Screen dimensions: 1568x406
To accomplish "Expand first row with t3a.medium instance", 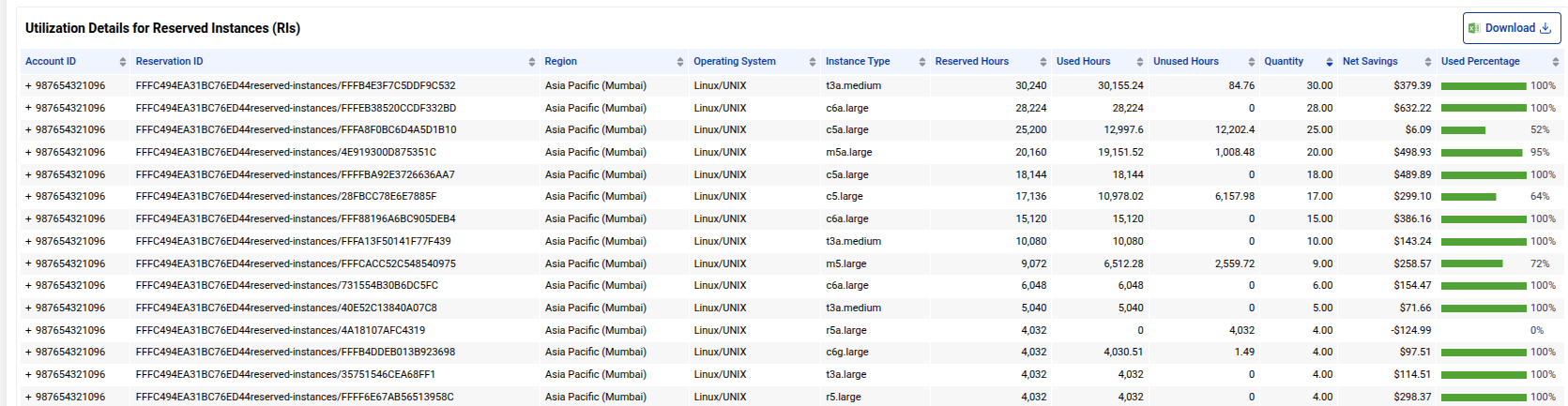I will tap(28, 85).
